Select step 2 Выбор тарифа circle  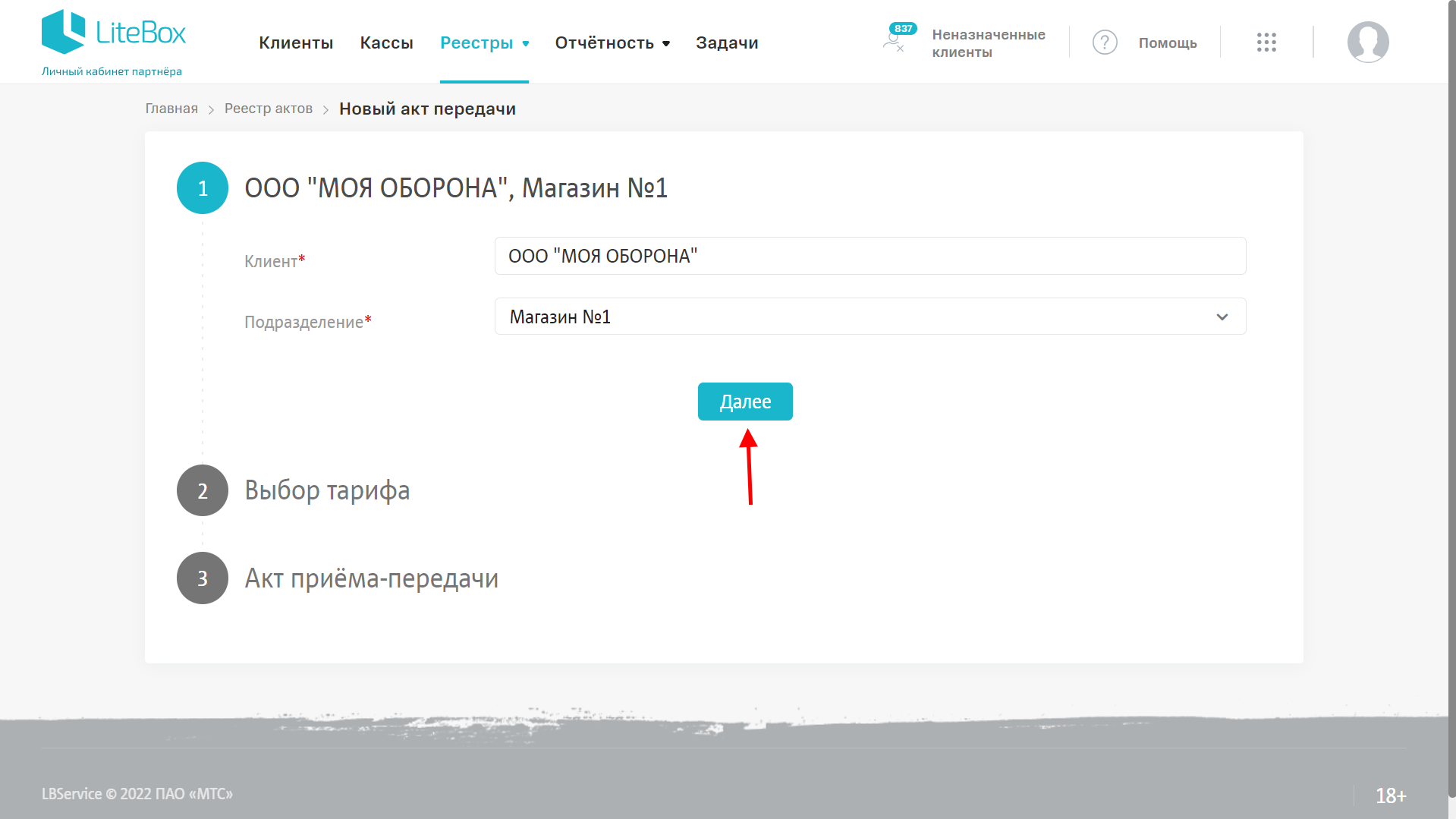coord(203,490)
